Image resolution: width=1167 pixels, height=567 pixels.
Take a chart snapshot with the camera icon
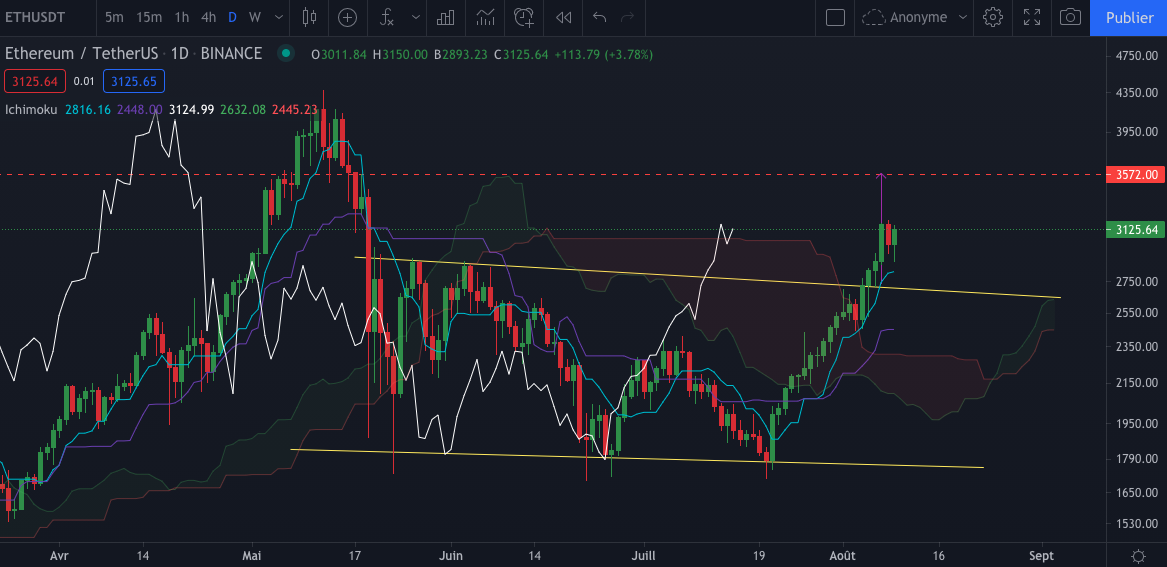[1070, 17]
